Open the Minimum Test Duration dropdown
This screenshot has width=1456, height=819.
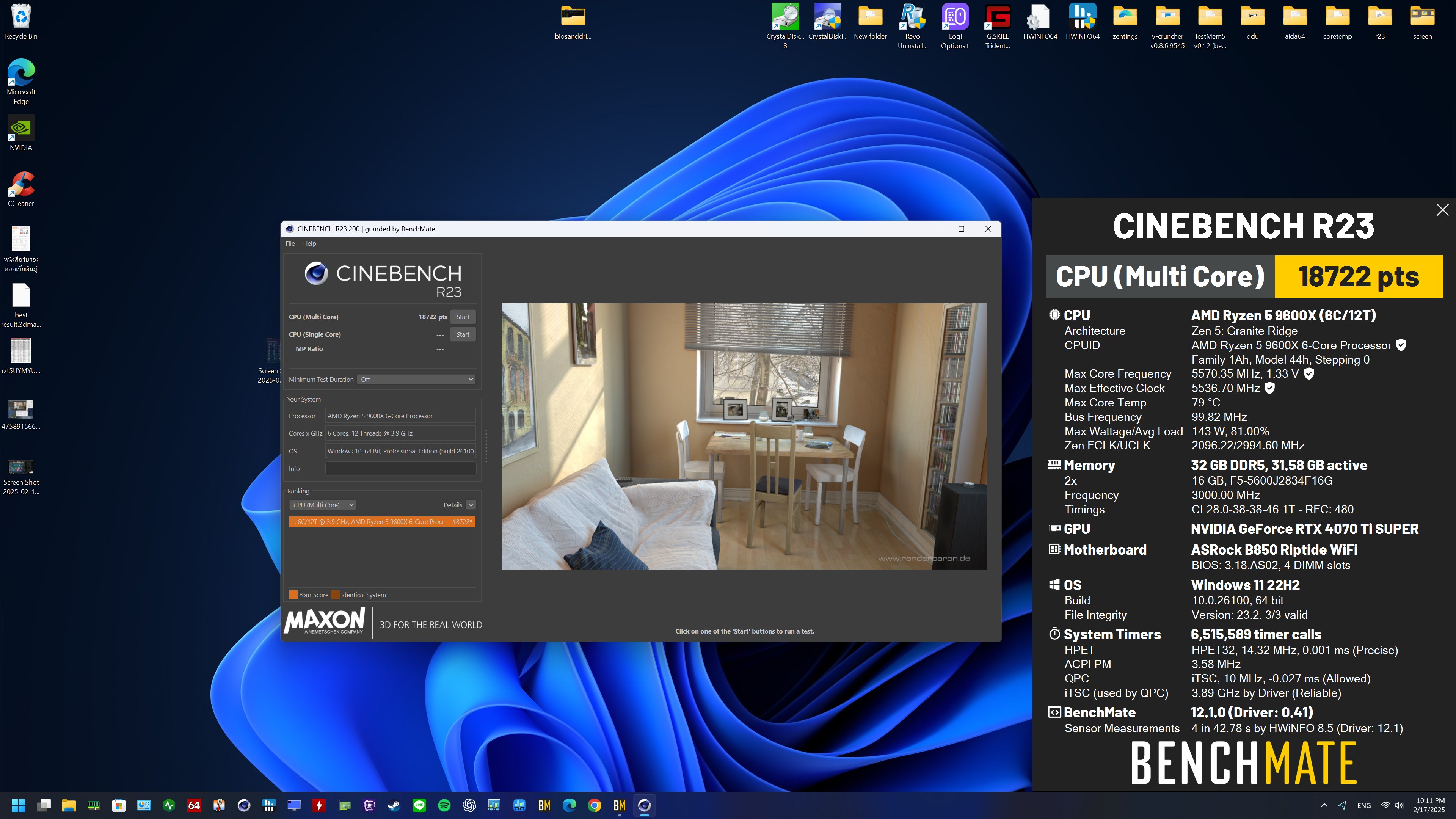point(416,379)
